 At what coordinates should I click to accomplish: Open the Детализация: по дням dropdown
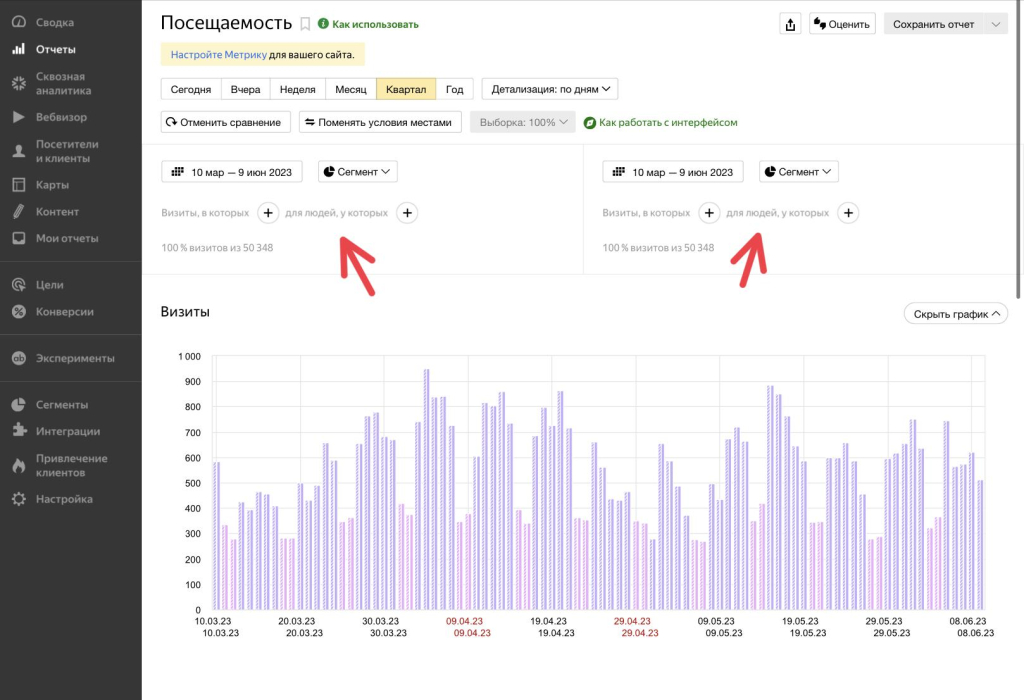[x=550, y=89]
